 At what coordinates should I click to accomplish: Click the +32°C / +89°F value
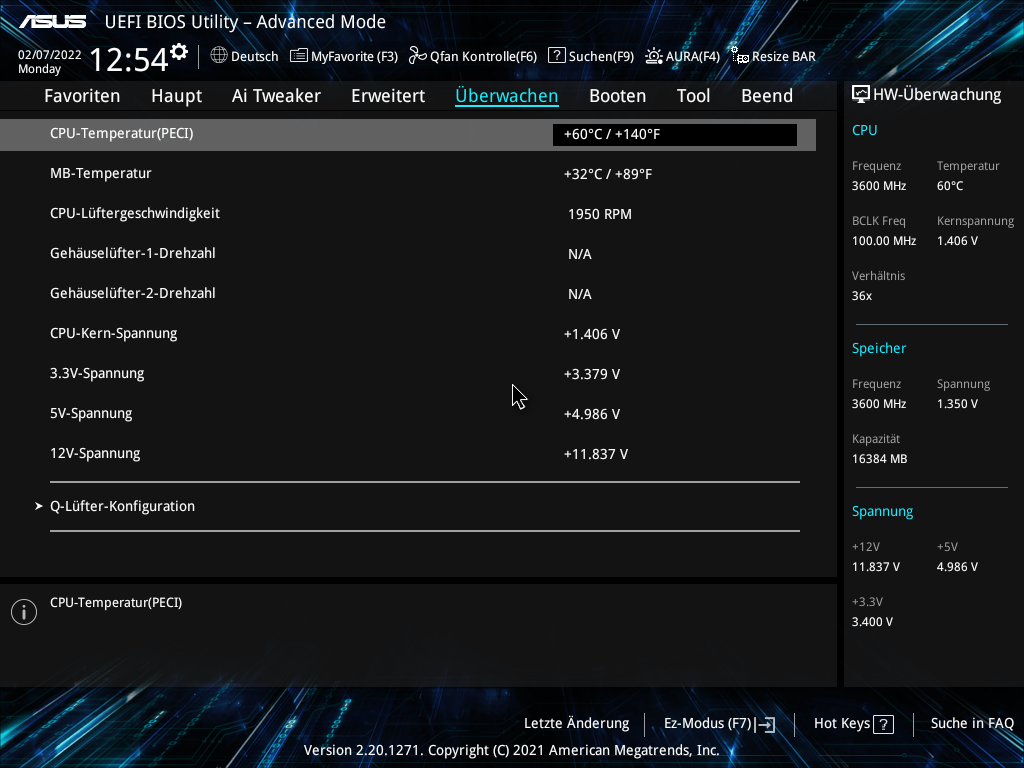pyautogui.click(x=608, y=174)
